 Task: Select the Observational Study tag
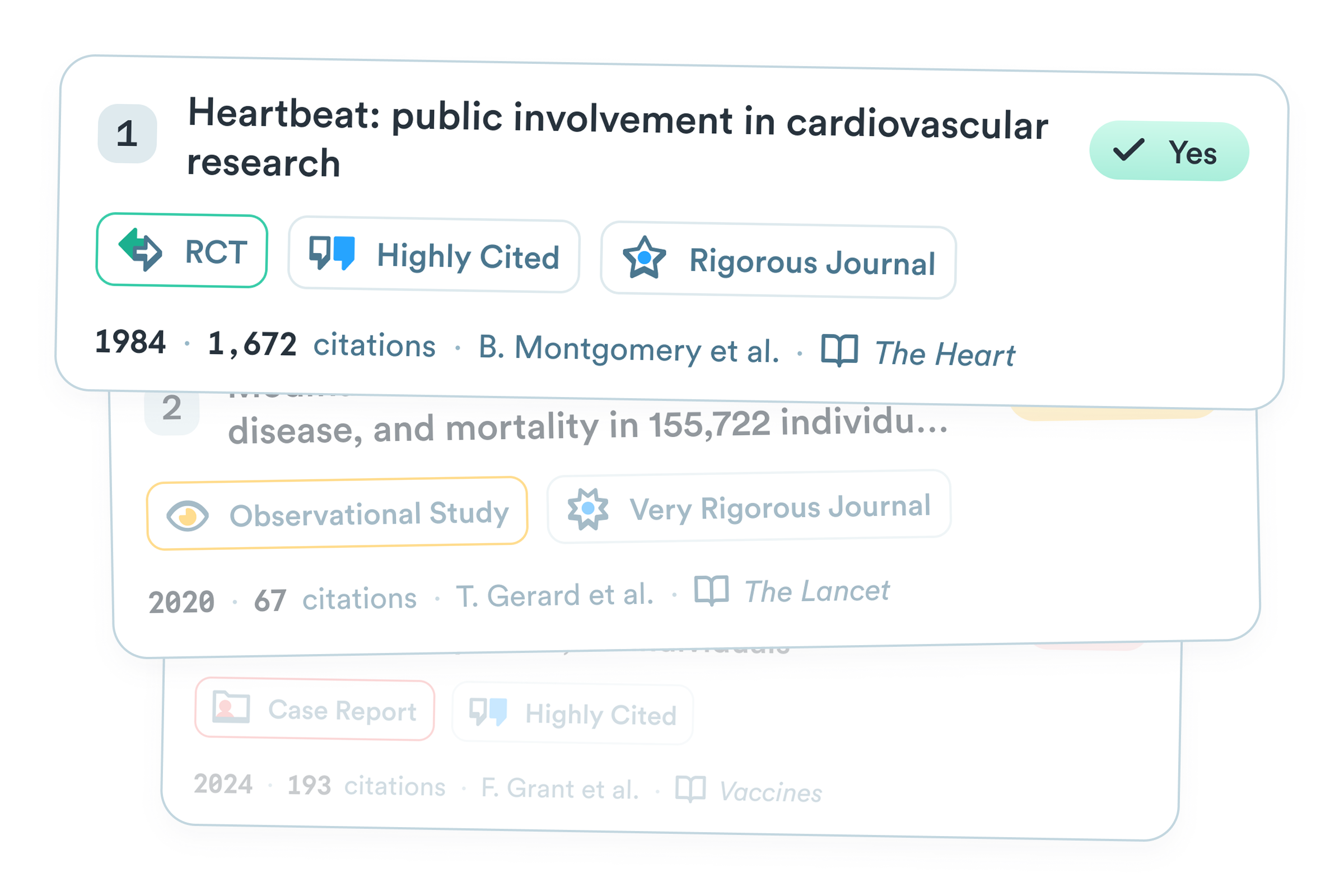click(x=337, y=513)
